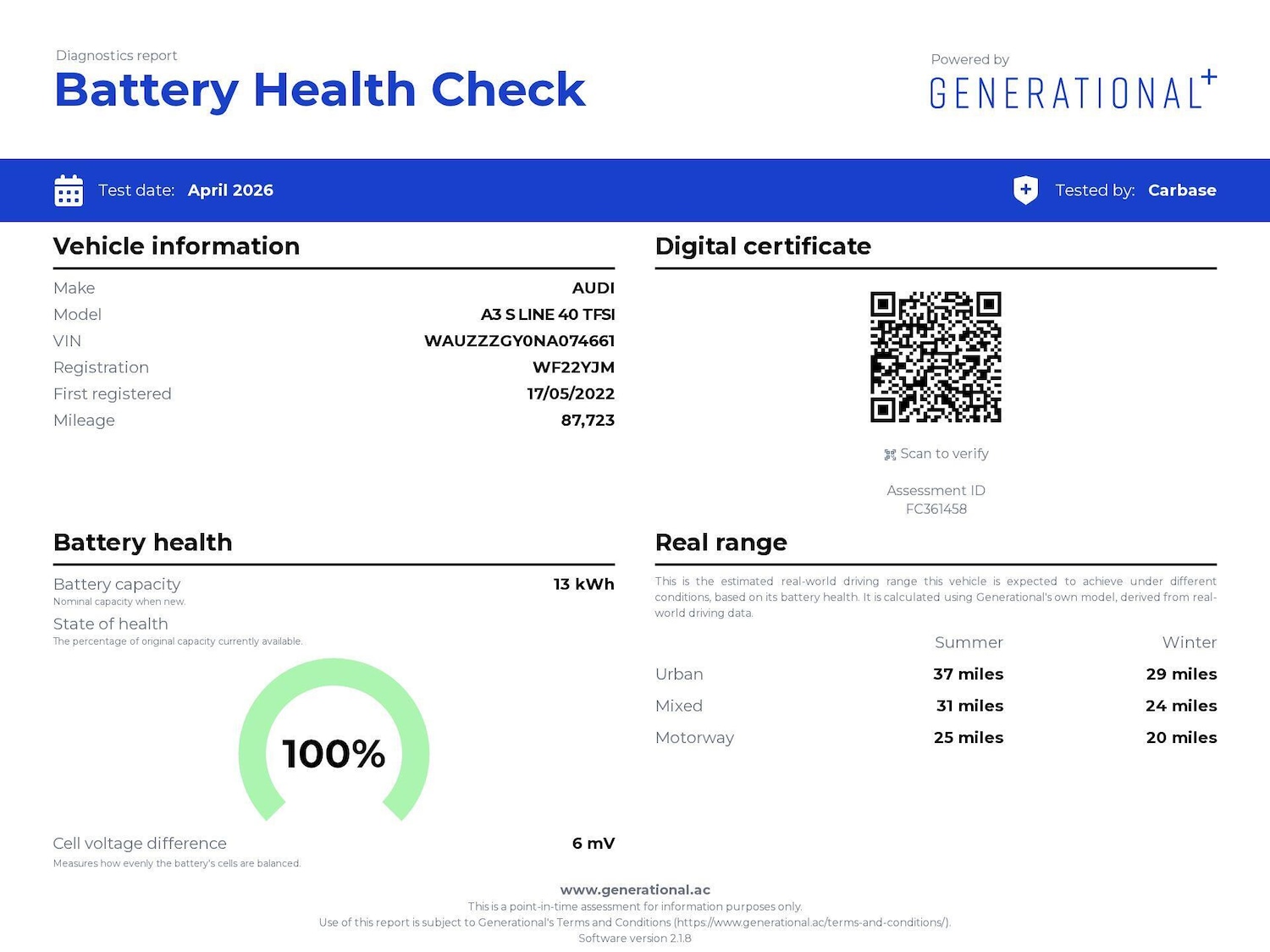The image size is (1270, 952).
Task: Click the Winter column header
Action: point(1189,642)
